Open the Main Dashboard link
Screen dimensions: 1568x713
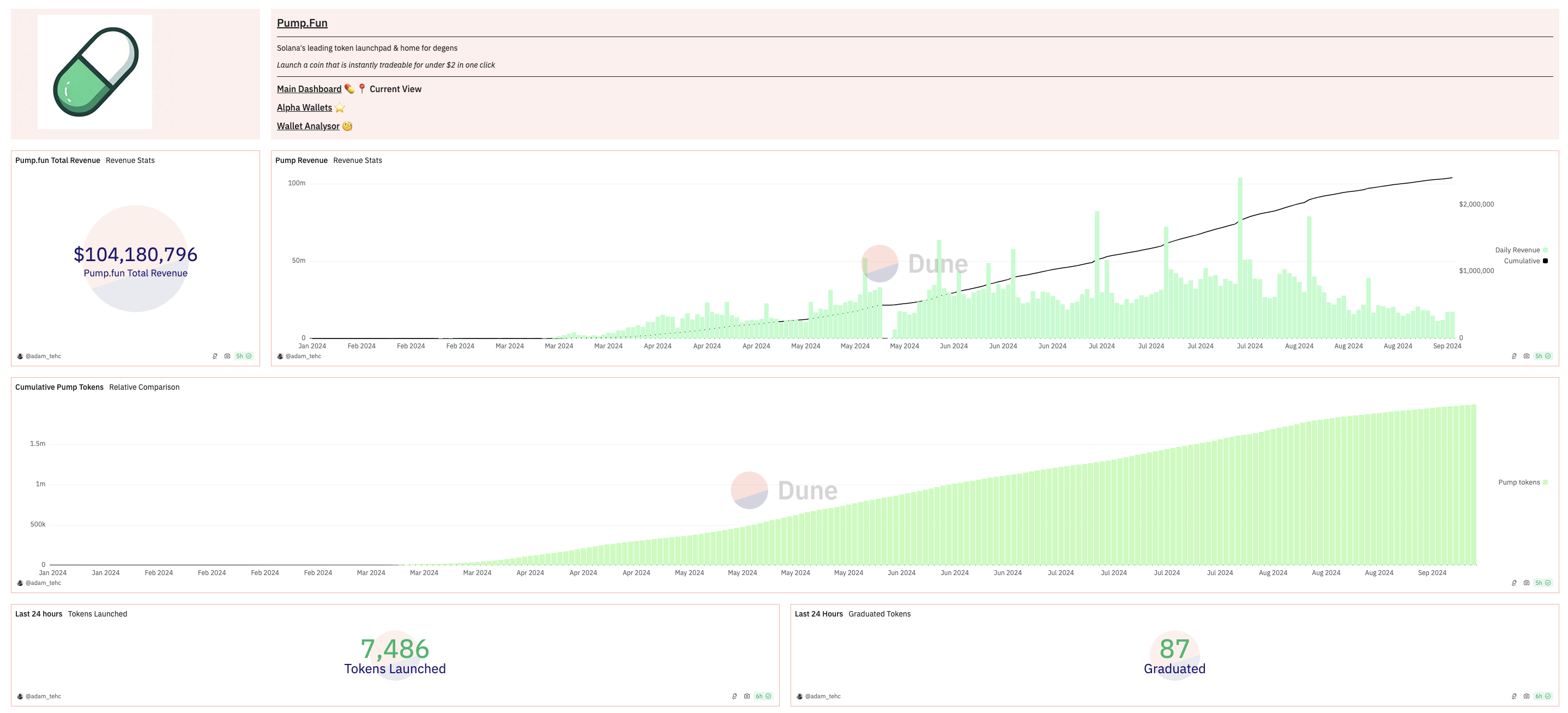(x=309, y=89)
